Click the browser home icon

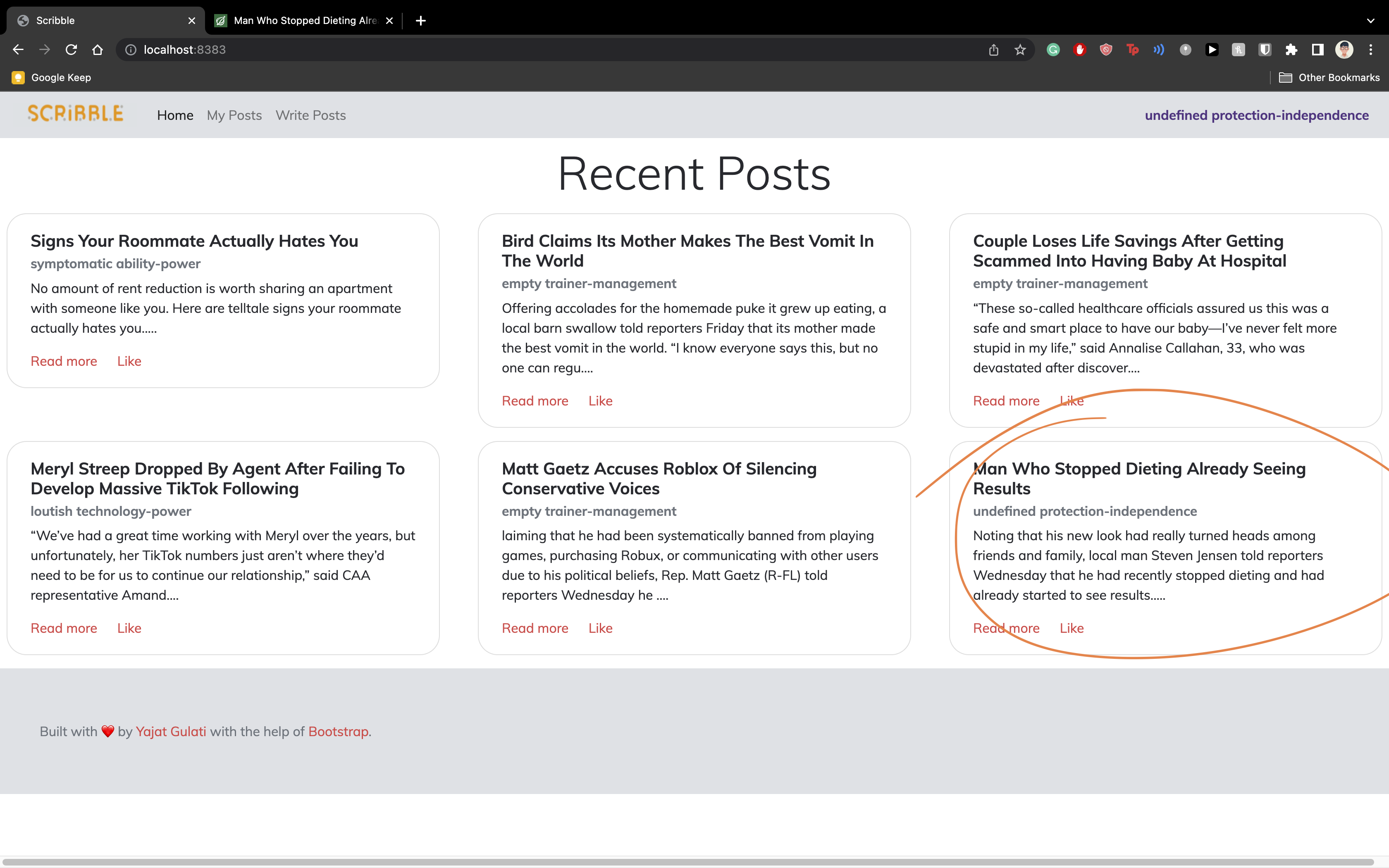pyautogui.click(x=98, y=50)
